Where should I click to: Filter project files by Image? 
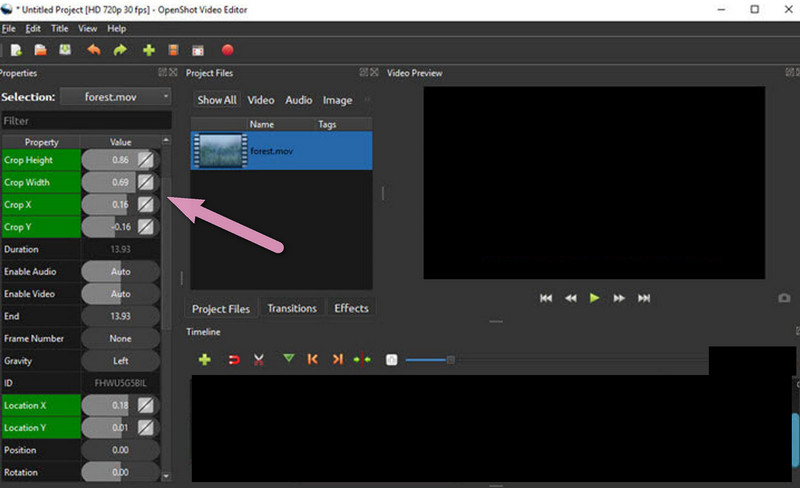(x=337, y=100)
